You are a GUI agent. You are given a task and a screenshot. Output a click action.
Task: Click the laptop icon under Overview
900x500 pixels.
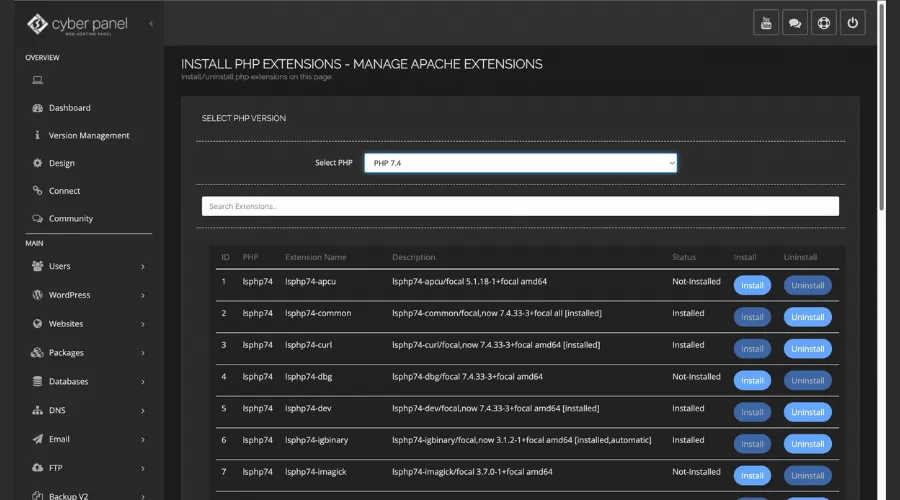37,80
